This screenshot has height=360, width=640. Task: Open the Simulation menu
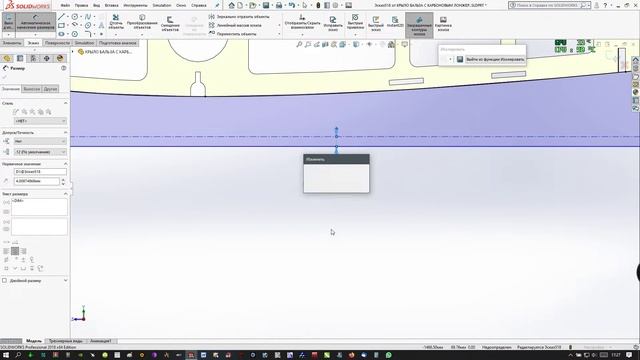(162, 5)
